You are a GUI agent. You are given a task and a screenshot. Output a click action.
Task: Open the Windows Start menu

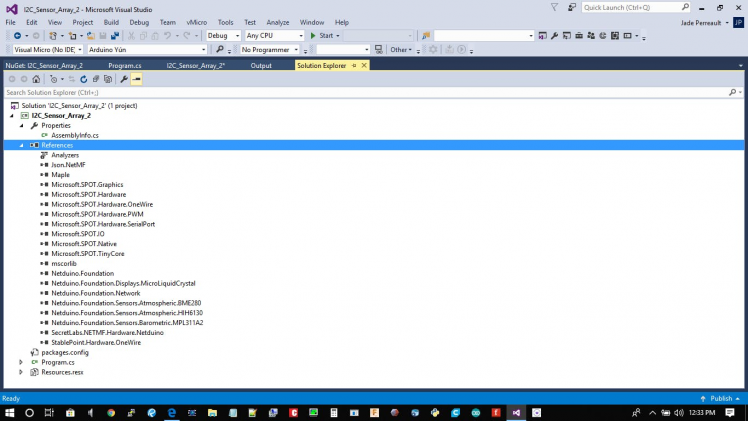[10, 413]
